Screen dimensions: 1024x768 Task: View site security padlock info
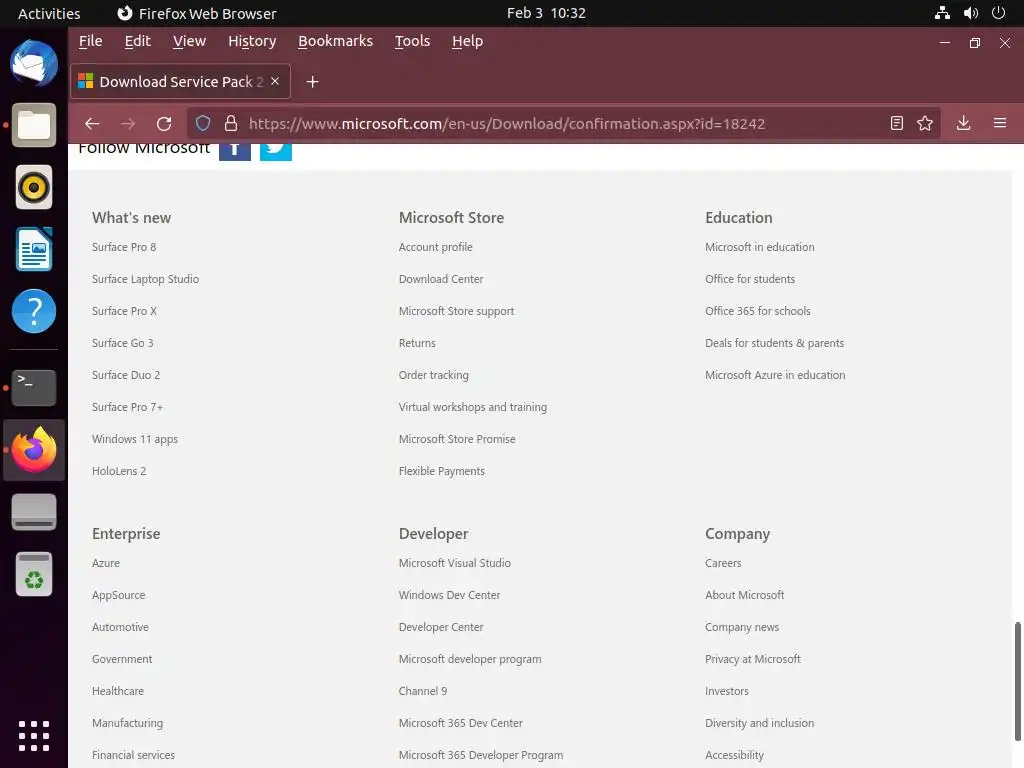tap(231, 123)
